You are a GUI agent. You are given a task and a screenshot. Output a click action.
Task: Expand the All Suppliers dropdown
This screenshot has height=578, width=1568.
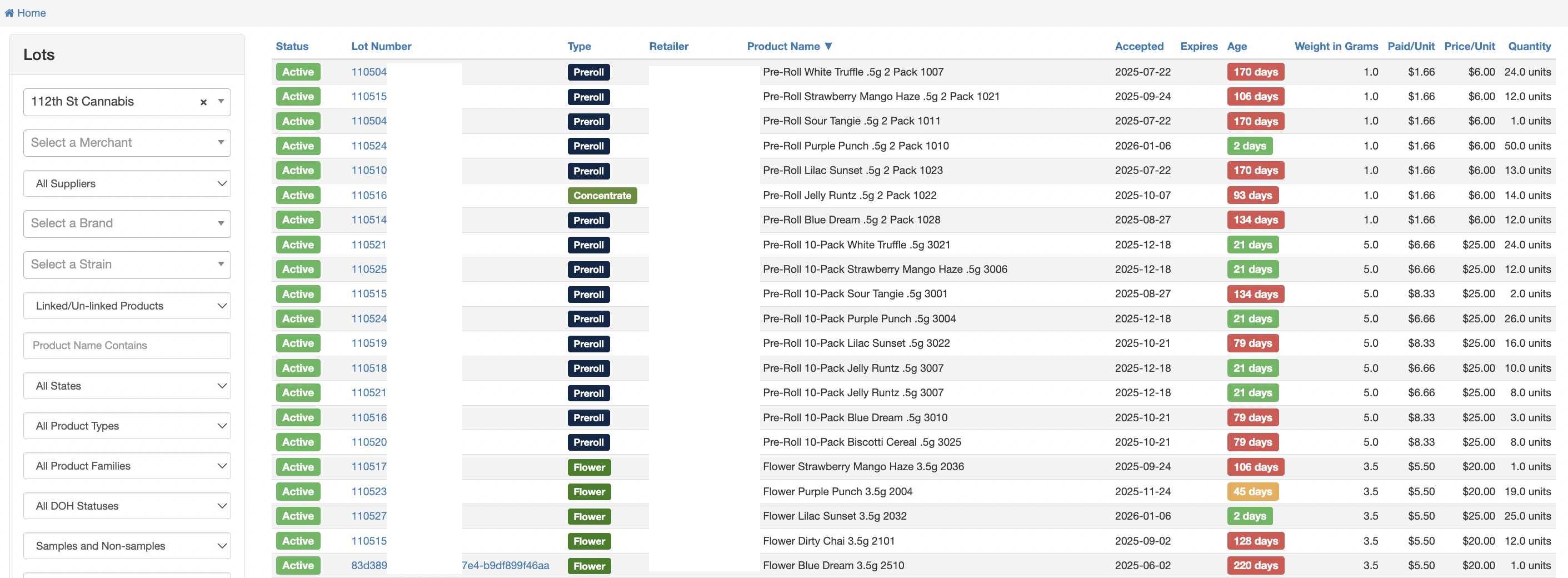point(127,183)
